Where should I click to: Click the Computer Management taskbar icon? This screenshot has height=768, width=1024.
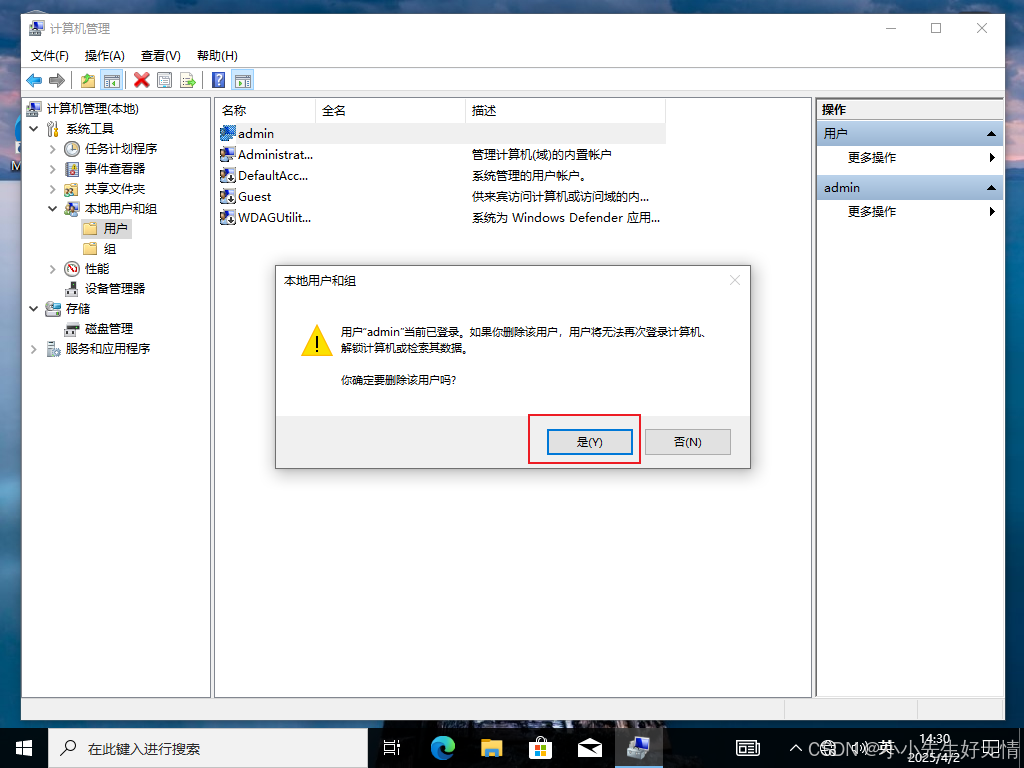(639, 748)
